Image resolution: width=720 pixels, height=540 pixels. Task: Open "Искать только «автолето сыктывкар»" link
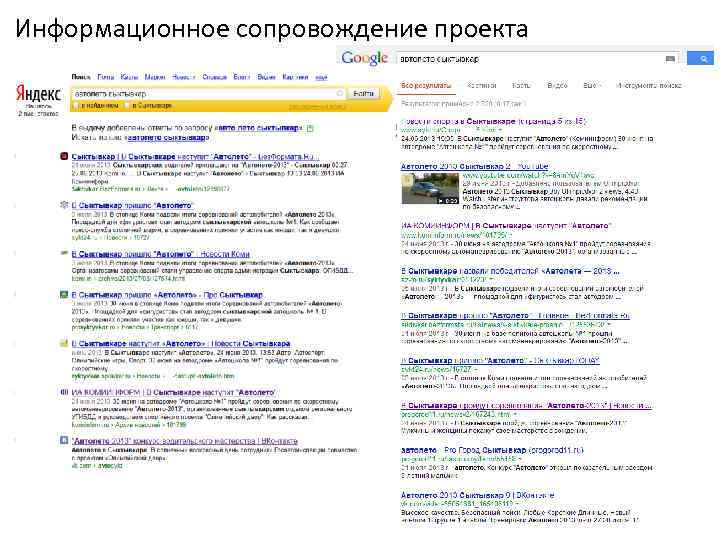click(167, 137)
